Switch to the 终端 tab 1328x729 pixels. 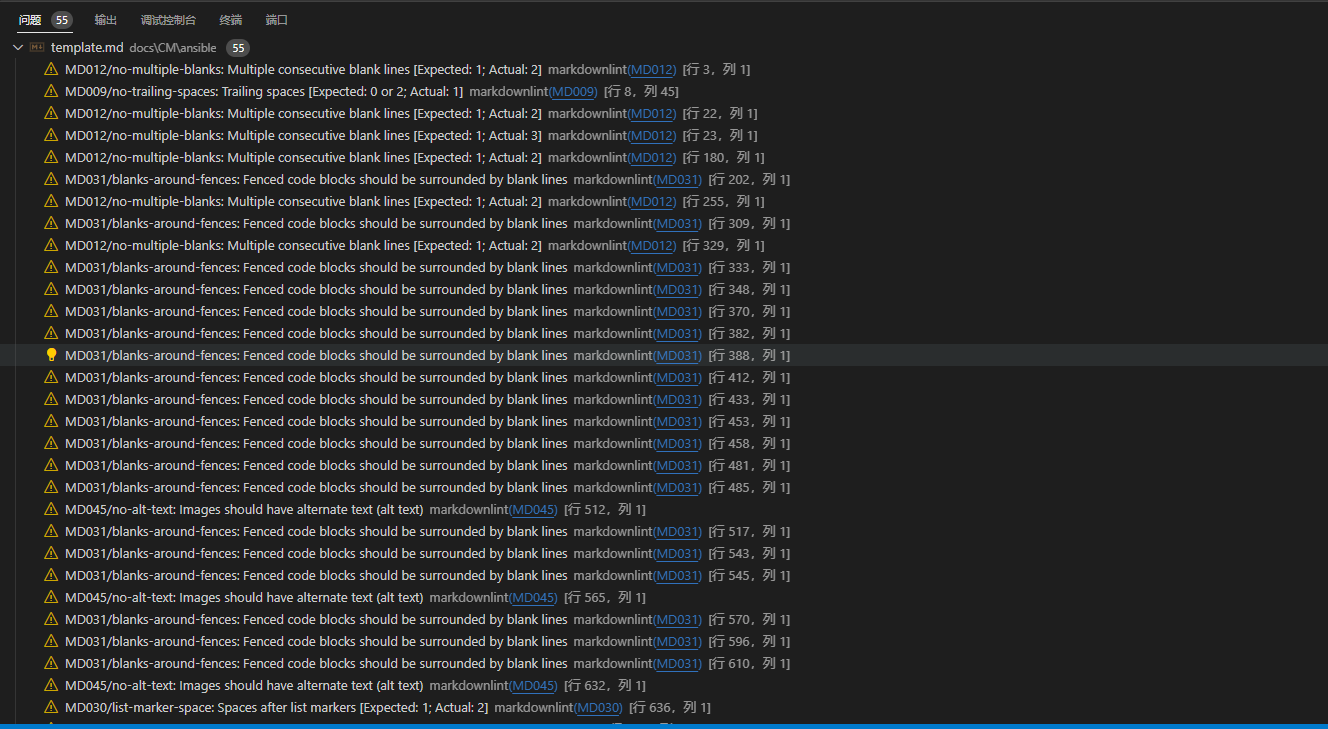coord(230,19)
